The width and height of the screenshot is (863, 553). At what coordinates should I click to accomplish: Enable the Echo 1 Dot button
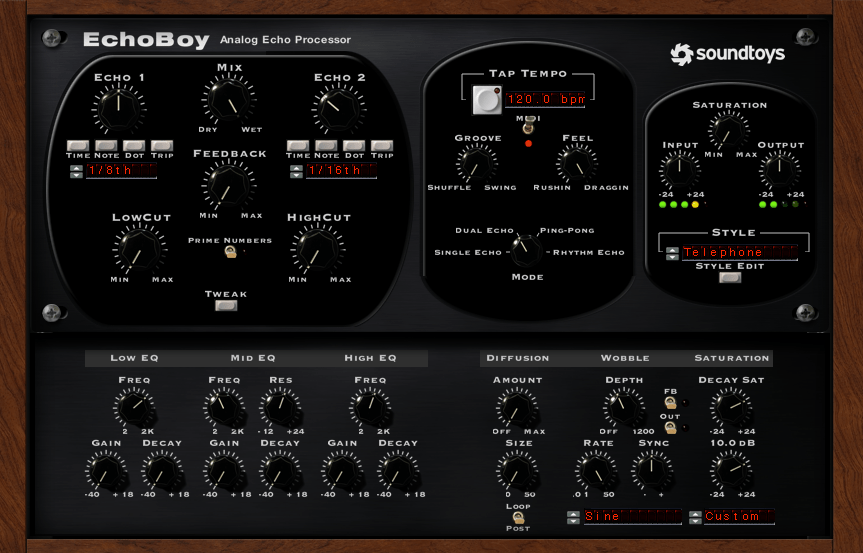pyautogui.click(x=134, y=146)
